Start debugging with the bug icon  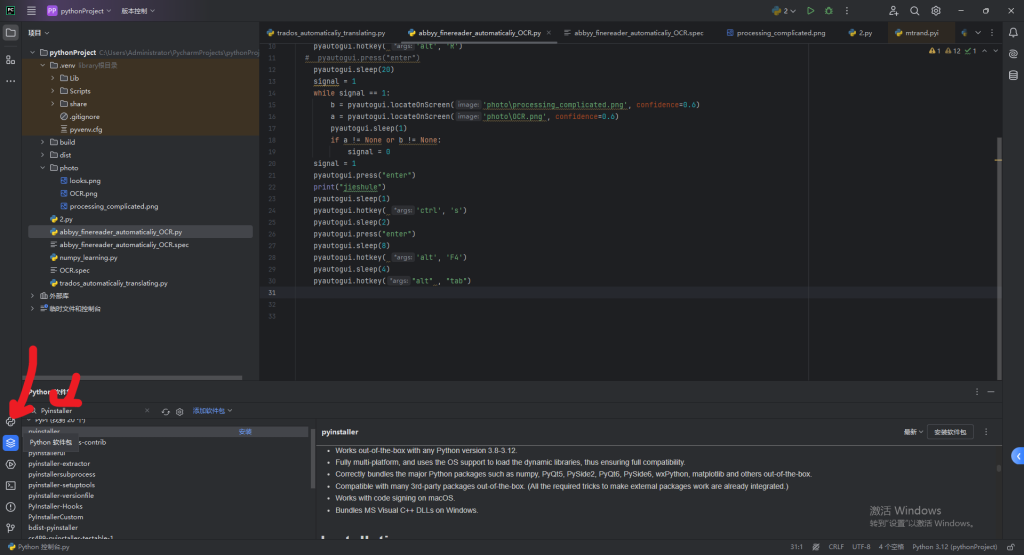(827, 11)
